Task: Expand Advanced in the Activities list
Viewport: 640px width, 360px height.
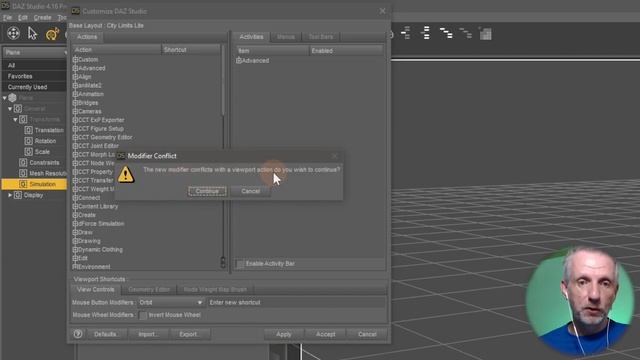Action: (x=239, y=60)
